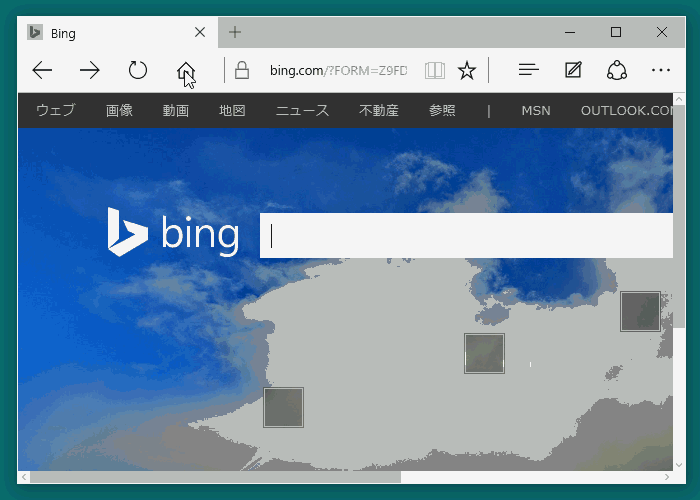The image size is (700, 500).
Task: Click the vertical scrollbar down arrow
Action: click(x=679, y=465)
